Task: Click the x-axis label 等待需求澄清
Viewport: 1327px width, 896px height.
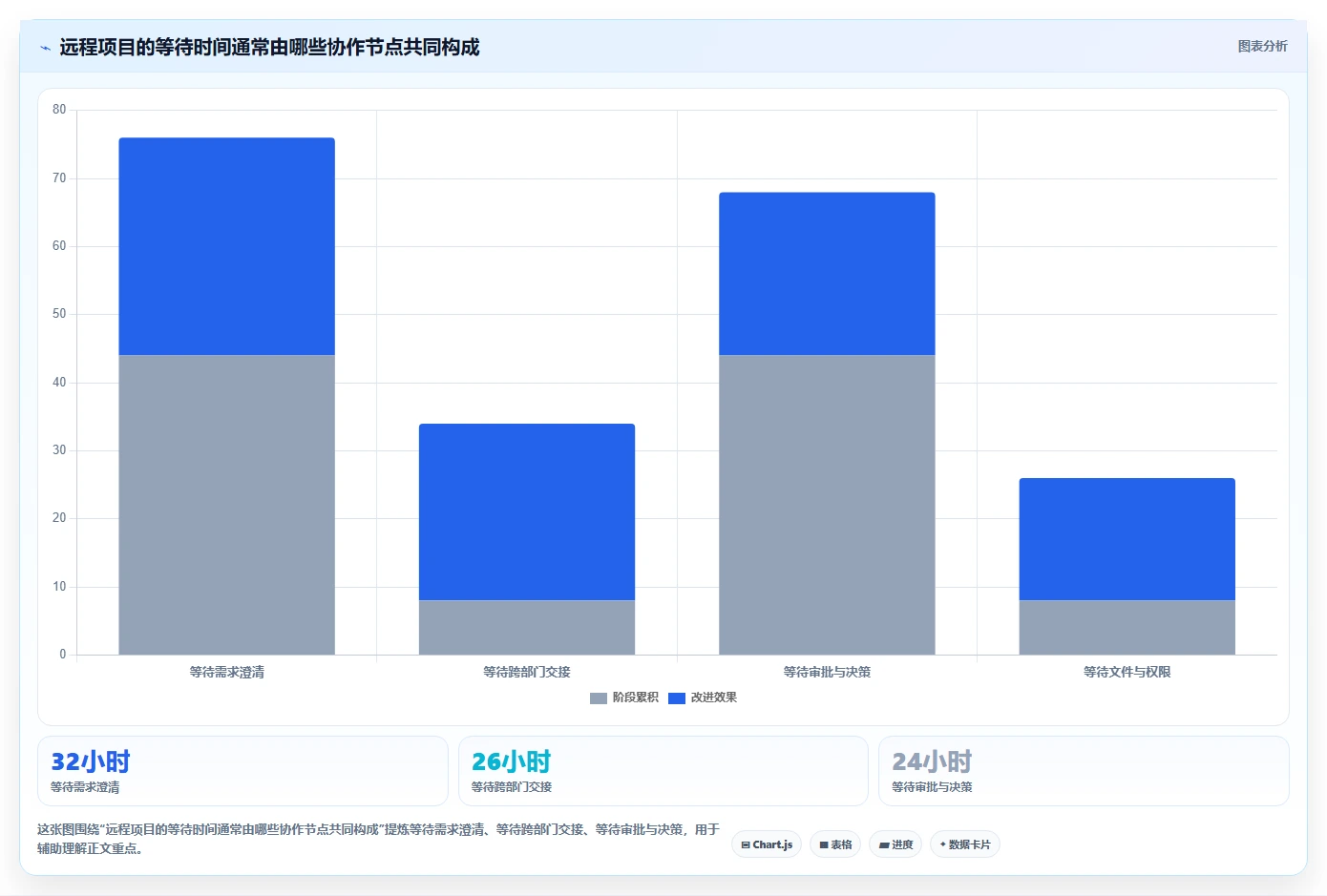Action: (x=226, y=672)
